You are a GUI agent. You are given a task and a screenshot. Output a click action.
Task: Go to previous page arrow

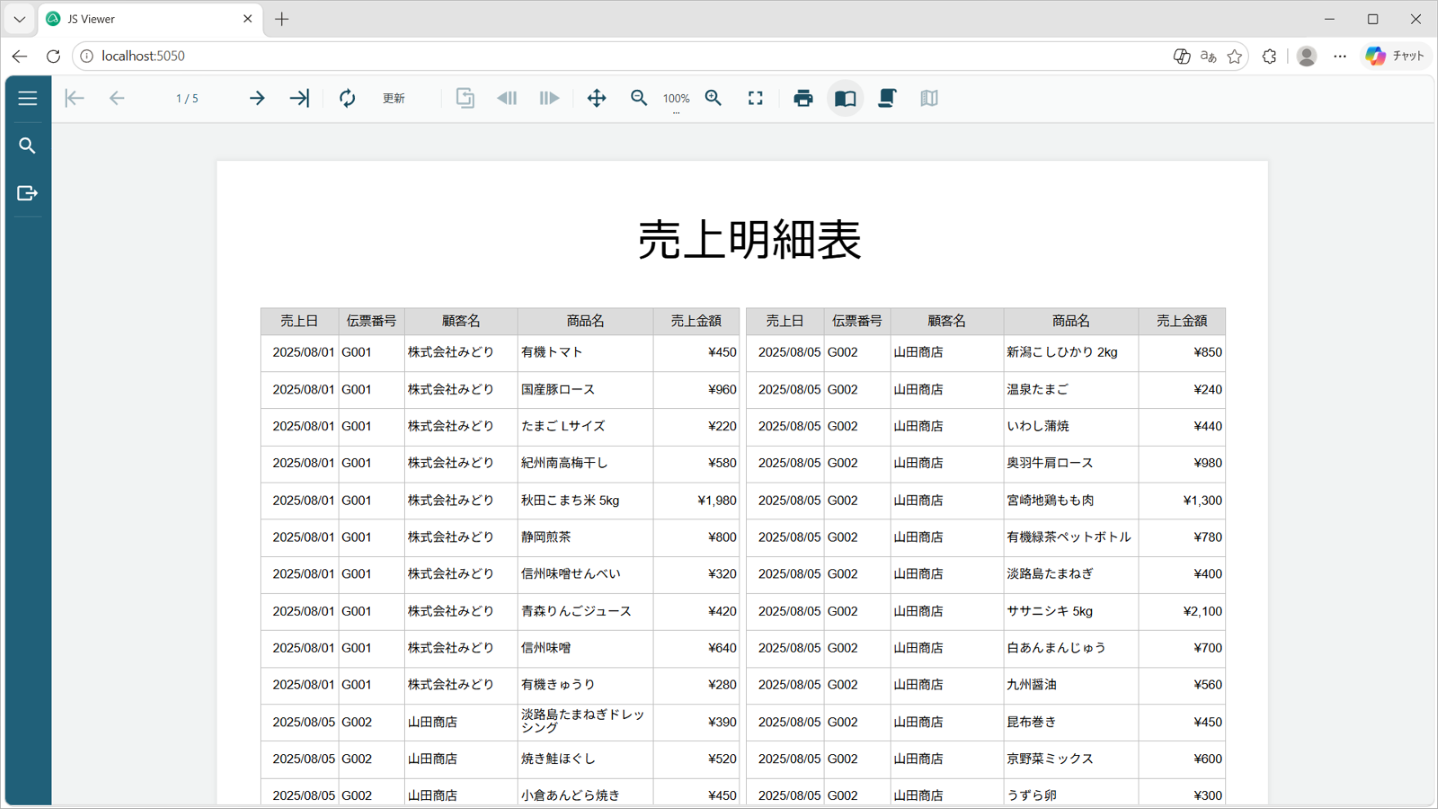tap(117, 98)
